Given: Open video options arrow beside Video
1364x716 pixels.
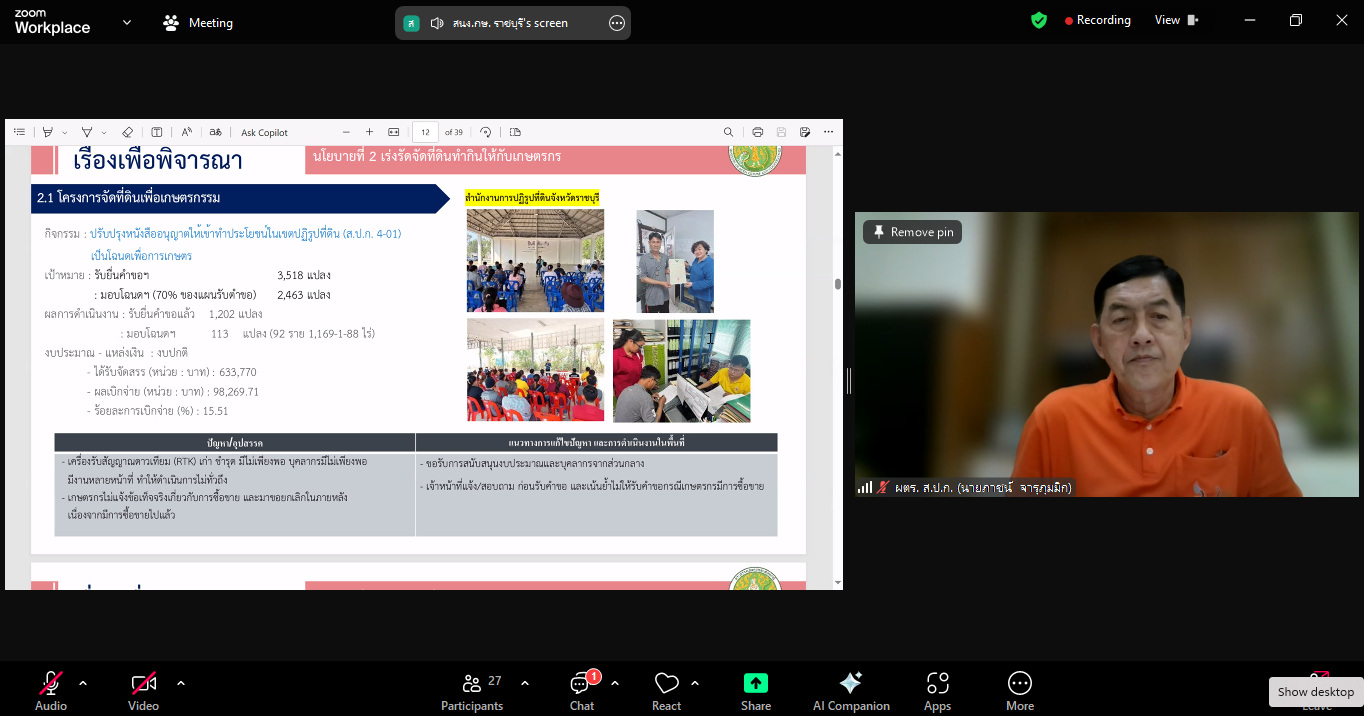Looking at the screenshot, I should (x=181, y=683).
